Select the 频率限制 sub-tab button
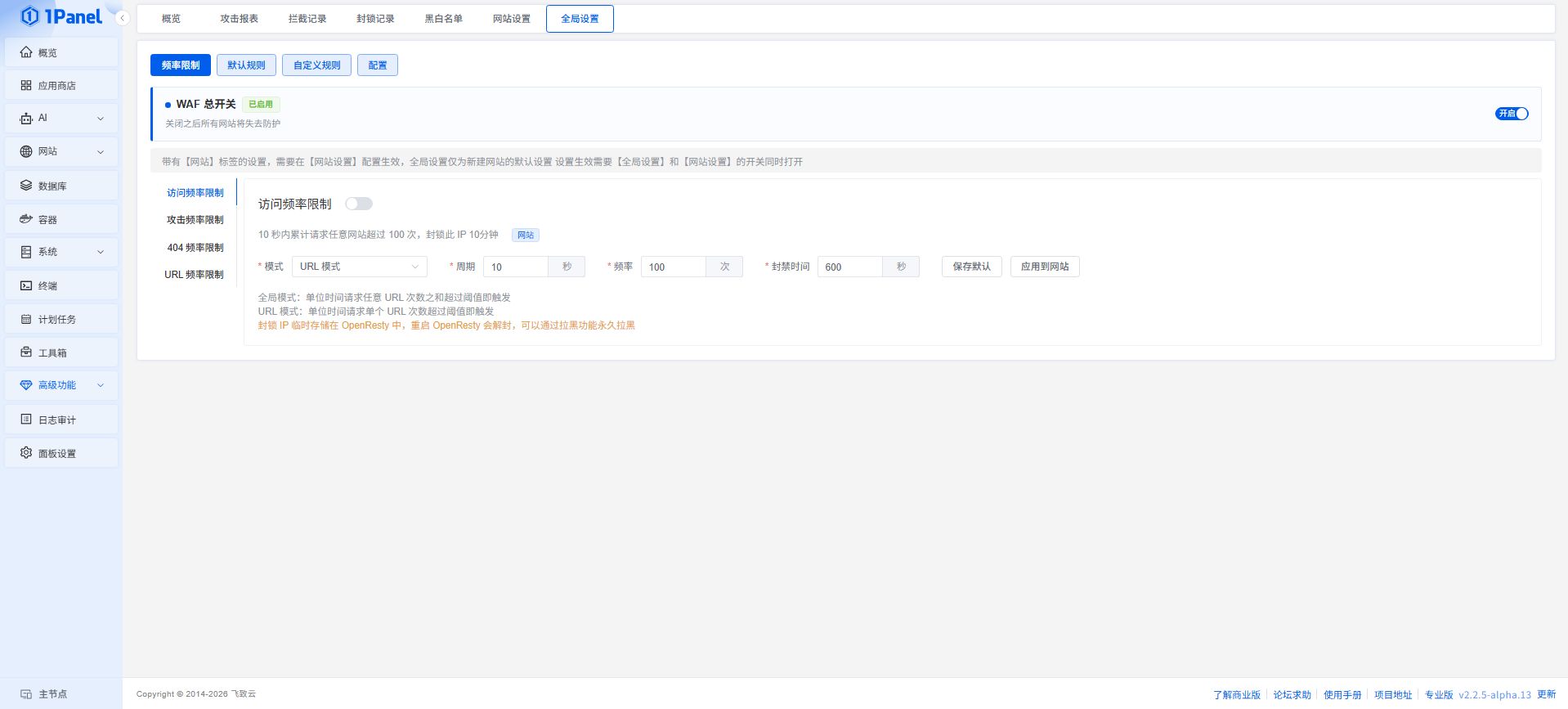1568x709 pixels. tap(181, 65)
